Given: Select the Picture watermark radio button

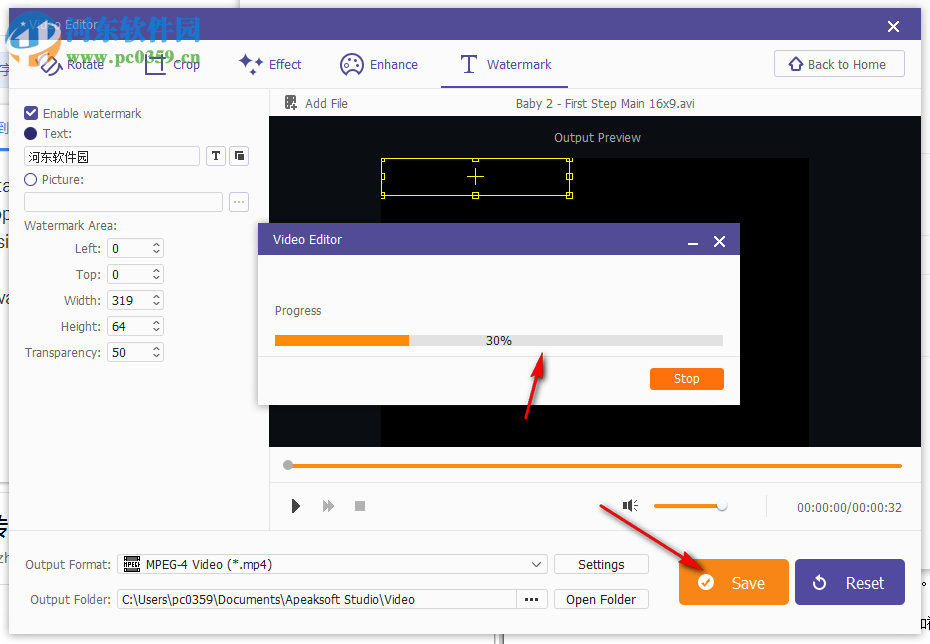Looking at the screenshot, I should point(29,179).
